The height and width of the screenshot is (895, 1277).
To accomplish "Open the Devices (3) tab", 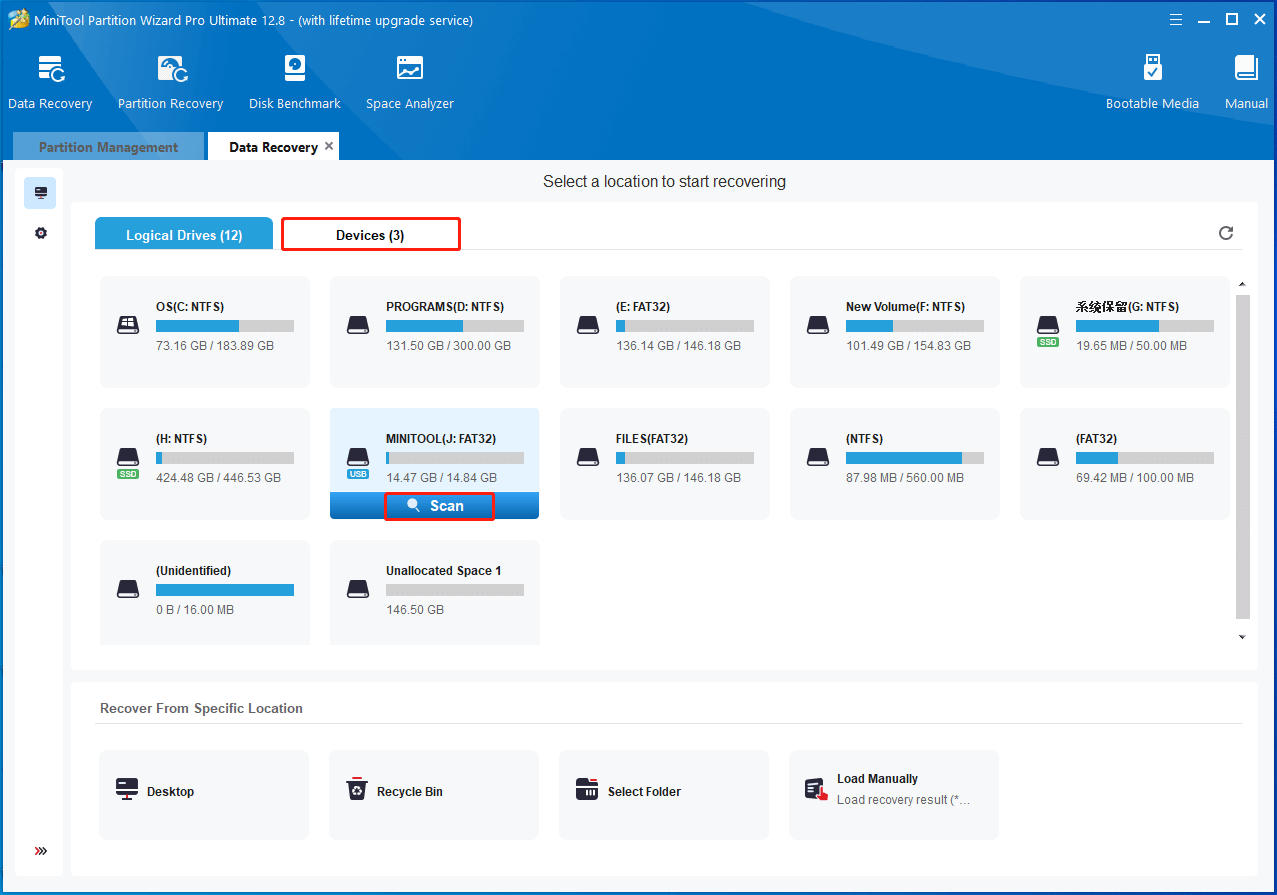I will click(x=370, y=235).
